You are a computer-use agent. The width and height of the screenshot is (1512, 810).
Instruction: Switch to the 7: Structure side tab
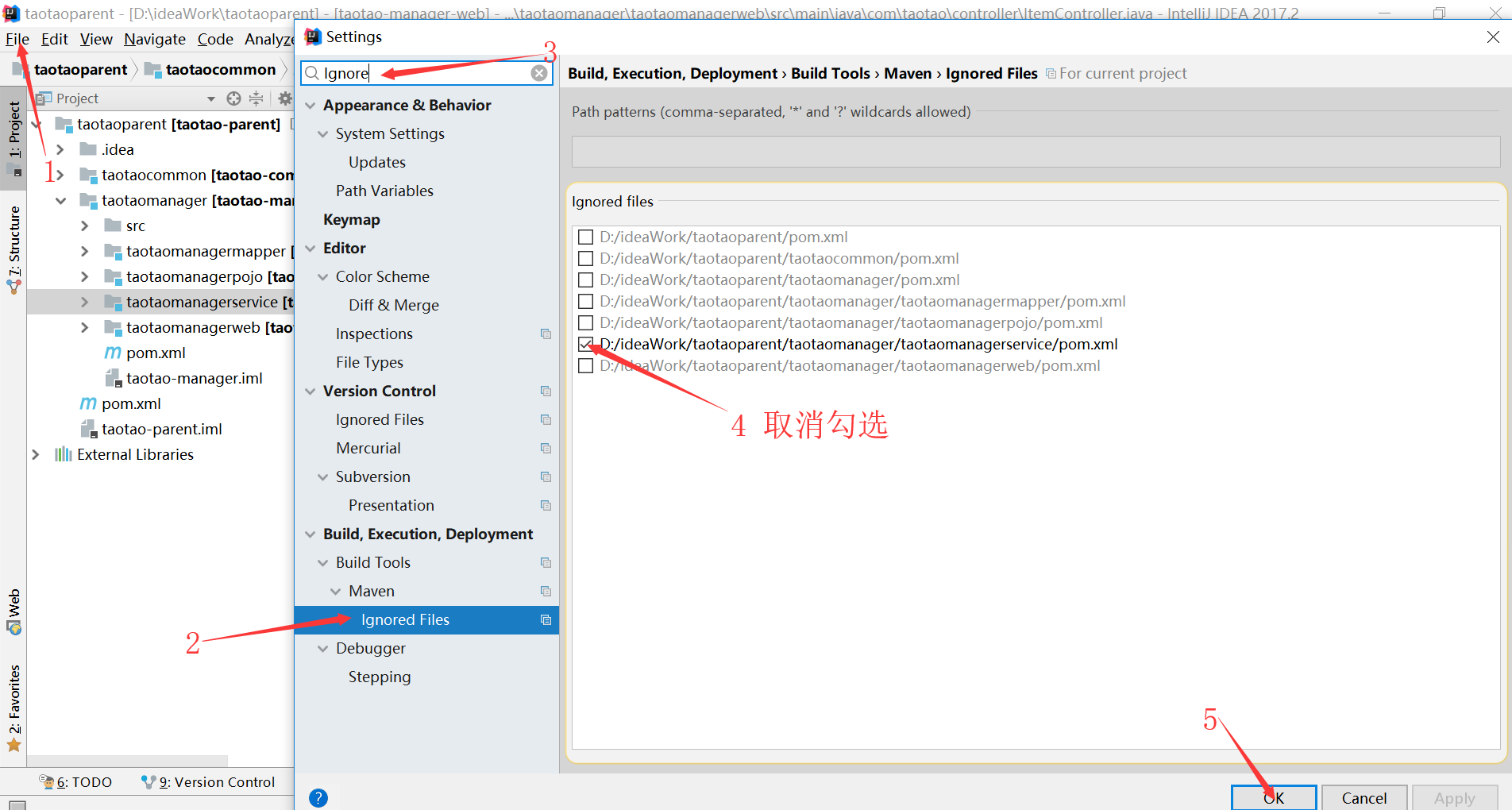(13, 249)
